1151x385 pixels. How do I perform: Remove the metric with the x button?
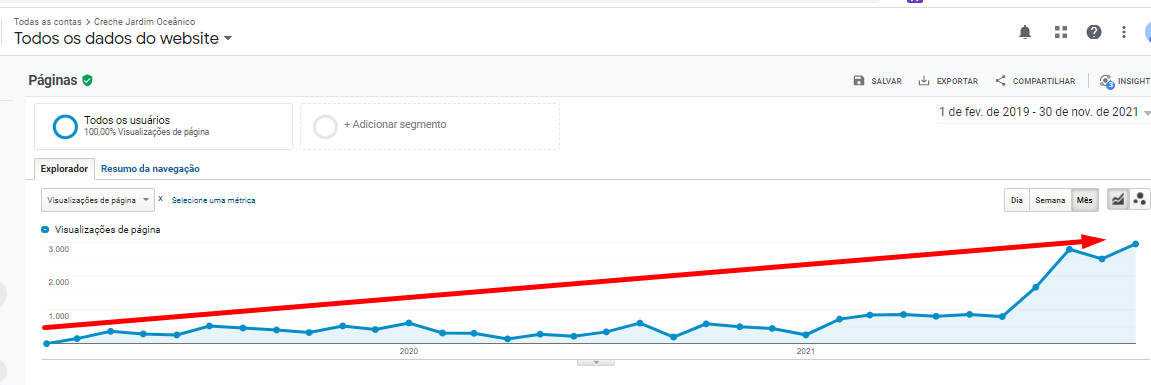[x=161, y=198]
